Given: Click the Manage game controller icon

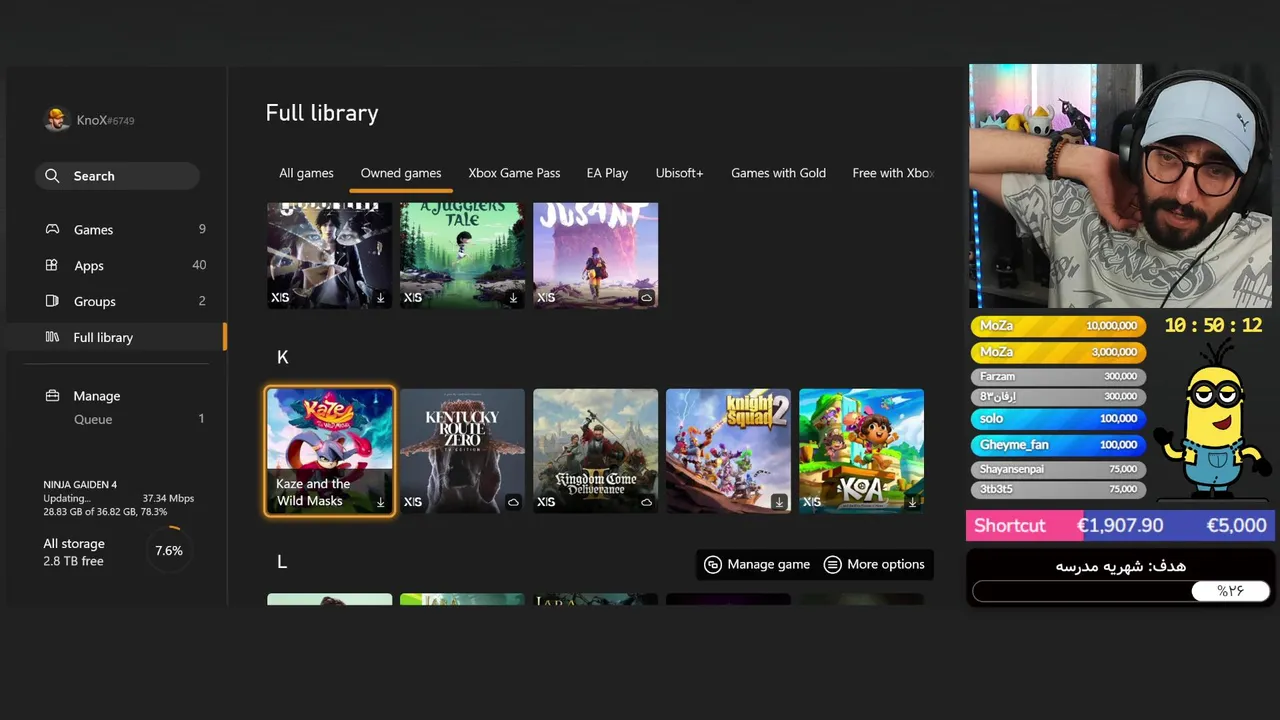Looking at the screenshot, I should pyautogui.click(x=713, y=564).
